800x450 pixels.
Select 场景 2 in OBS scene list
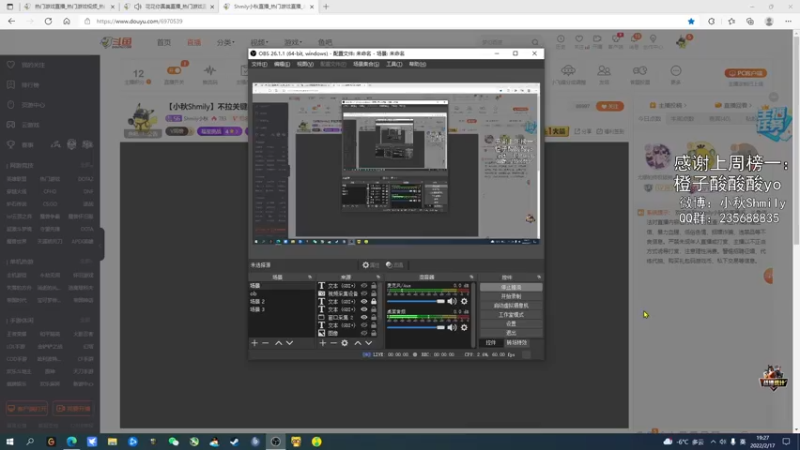(x=281, y=302)
